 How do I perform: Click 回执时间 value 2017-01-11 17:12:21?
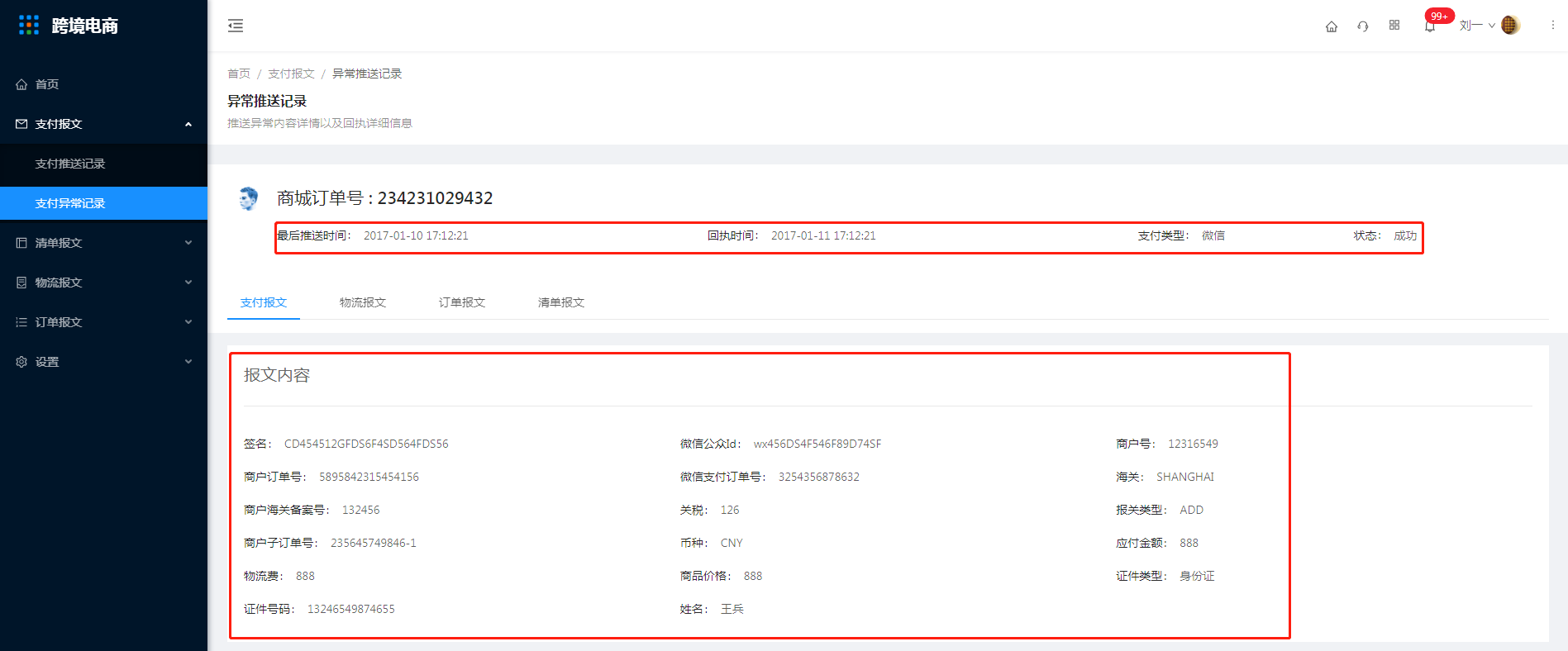tap(823, 235)
